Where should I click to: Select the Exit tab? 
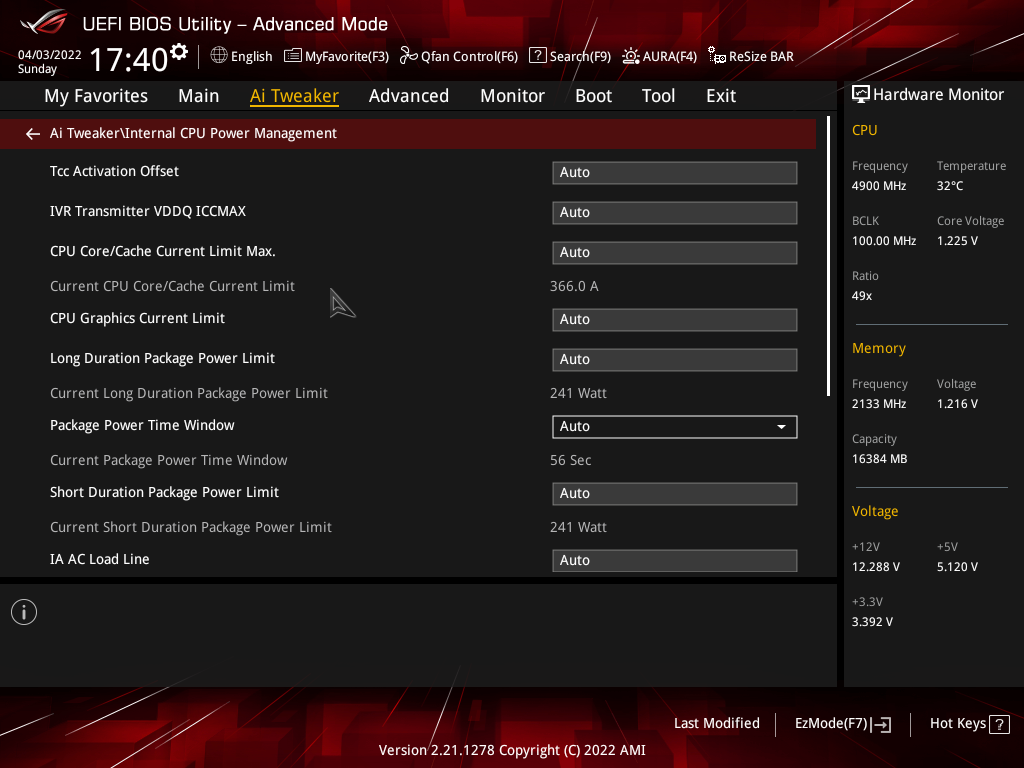pyautogui.click(x=721, y=96)
